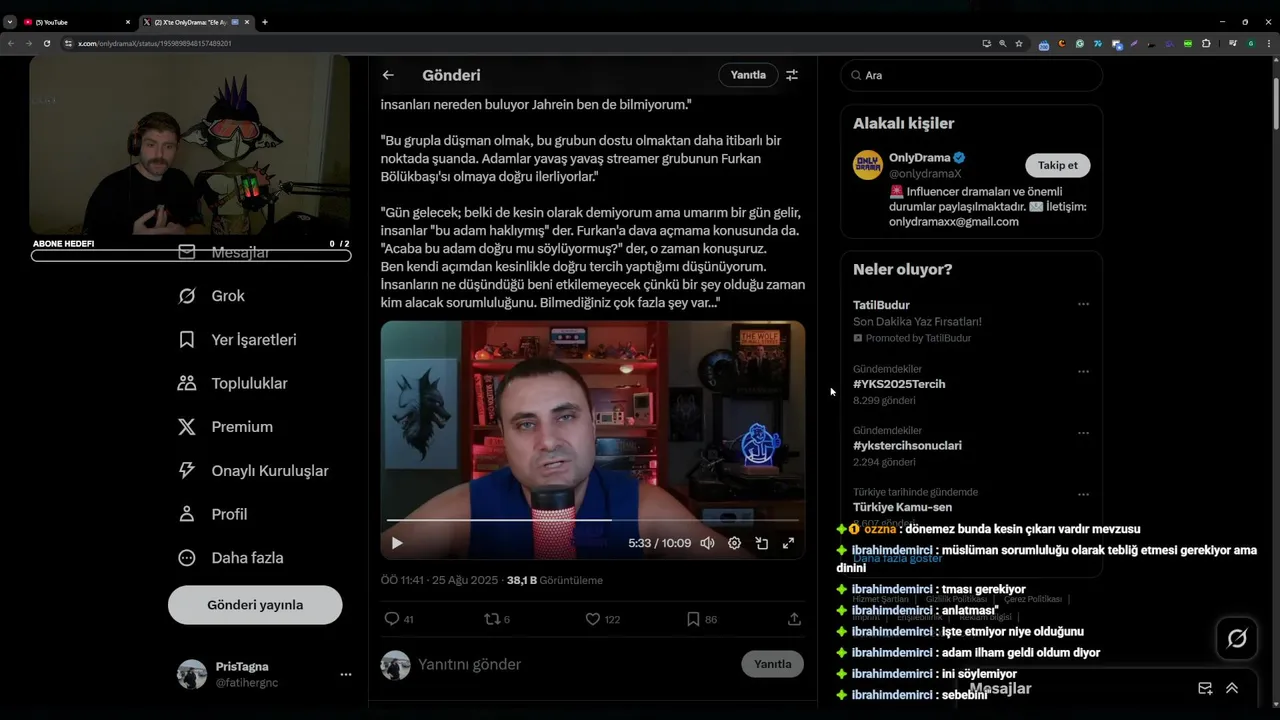Open browser extensions puzzle icon
Screen dimensions: 1280x720
[1206, 43]
